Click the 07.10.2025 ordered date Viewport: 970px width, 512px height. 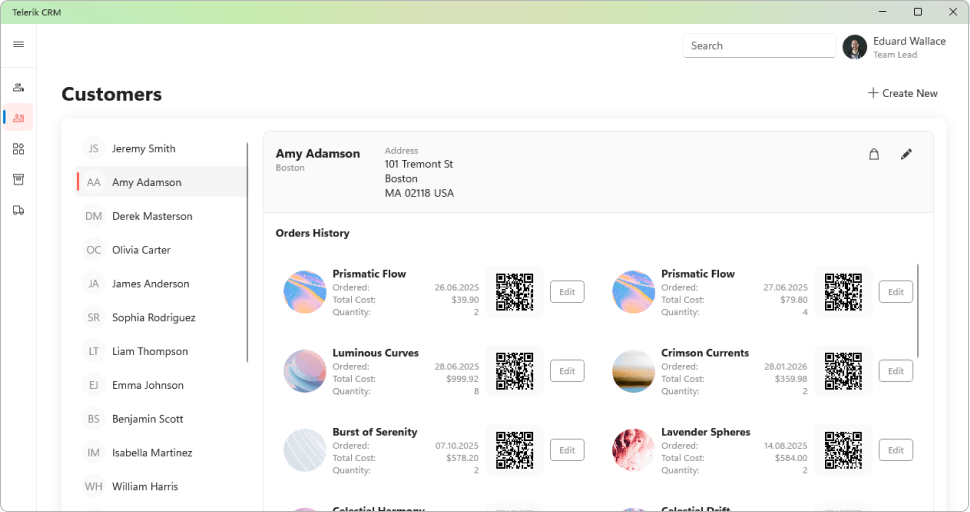457,445
